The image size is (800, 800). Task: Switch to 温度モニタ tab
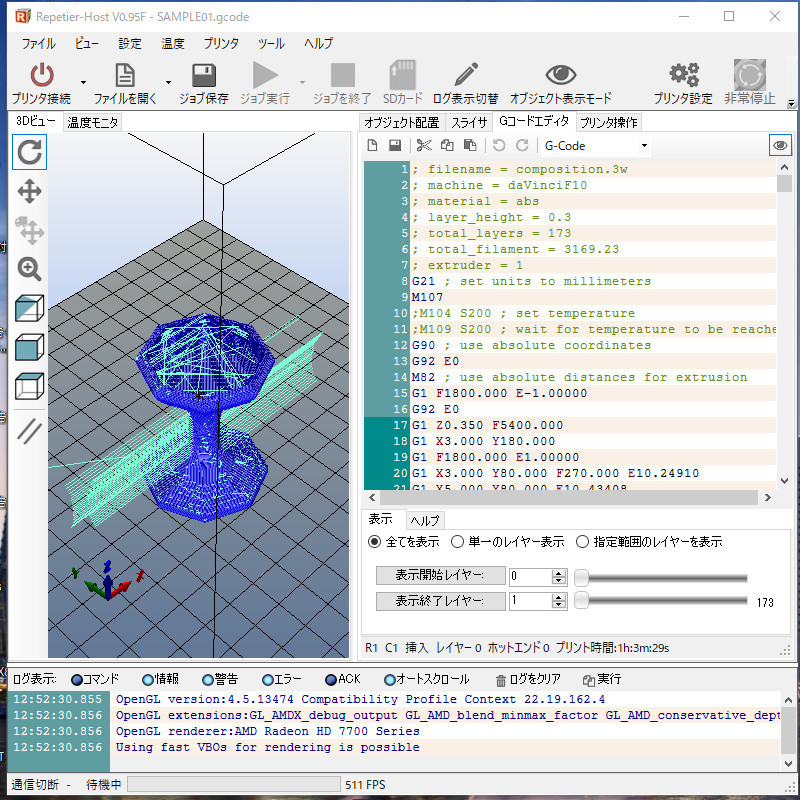[93, 122]
